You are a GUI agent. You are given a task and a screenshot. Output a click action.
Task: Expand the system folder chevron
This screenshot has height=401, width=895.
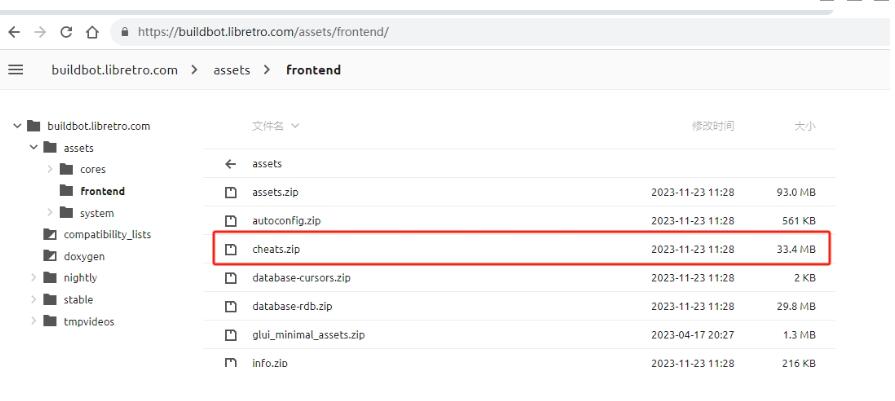pos(50,213)
